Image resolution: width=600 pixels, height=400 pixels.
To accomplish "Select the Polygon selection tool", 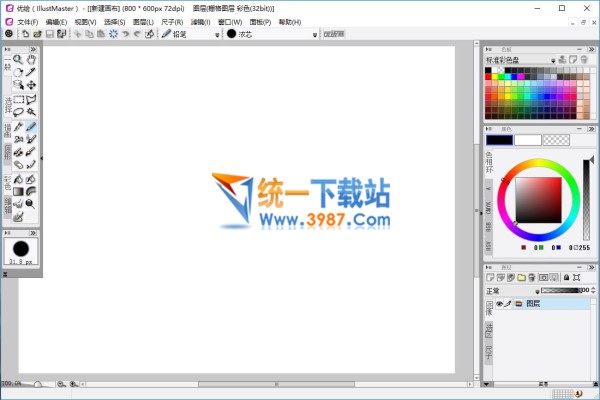I will tap(31, 100).
